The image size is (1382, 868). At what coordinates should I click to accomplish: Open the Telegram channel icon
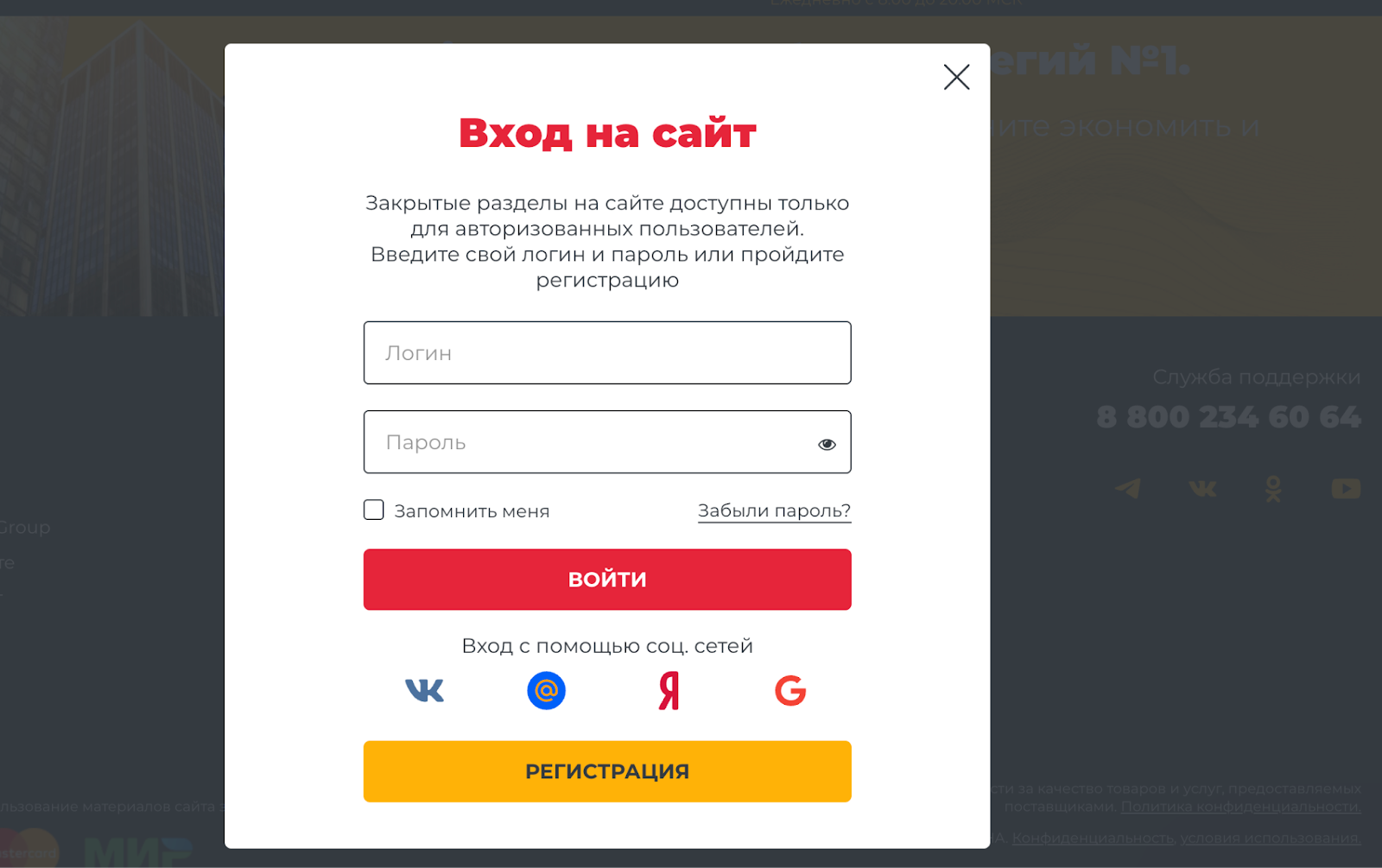(x=1129, y=488)
